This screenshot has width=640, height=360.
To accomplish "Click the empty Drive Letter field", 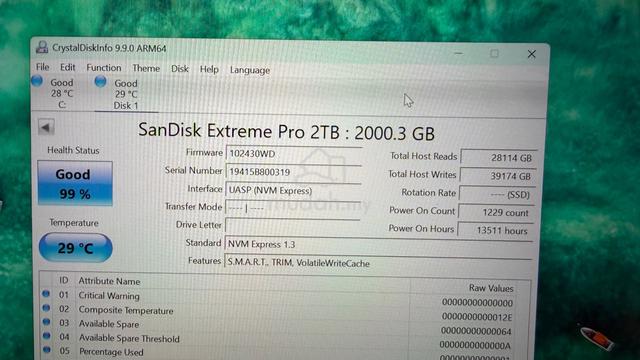I will (x=292, y=226).
